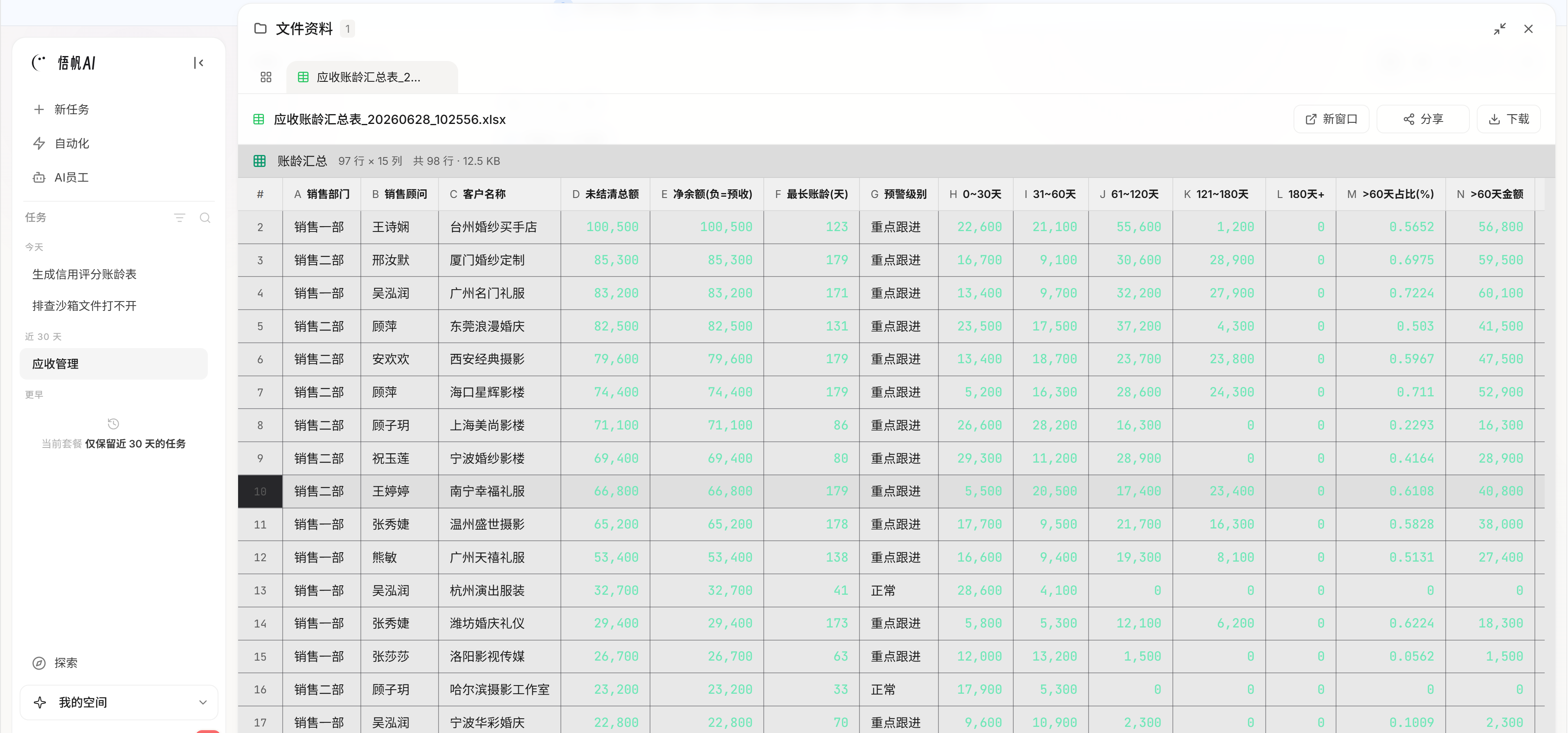Screen dimensions: 1568x733
Task: Click the 我的空间 sparkle icon
Action: point(40,702)
